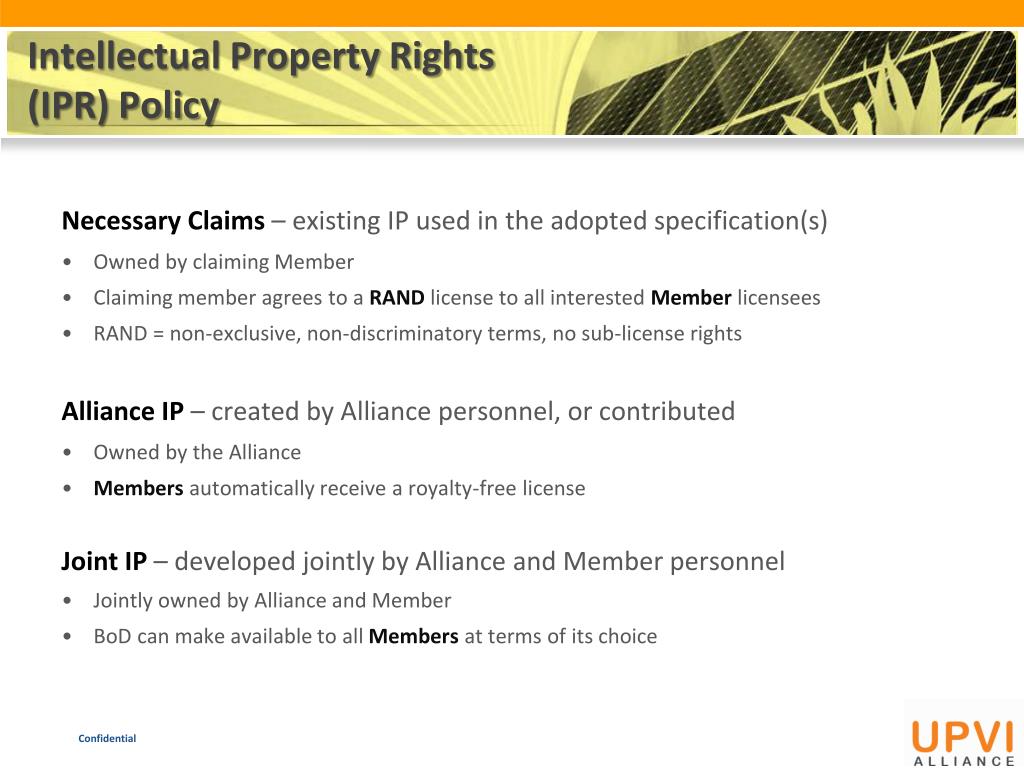Click the solar panel header image
The width and height of the screenshot is (1024, 768).
790,83
